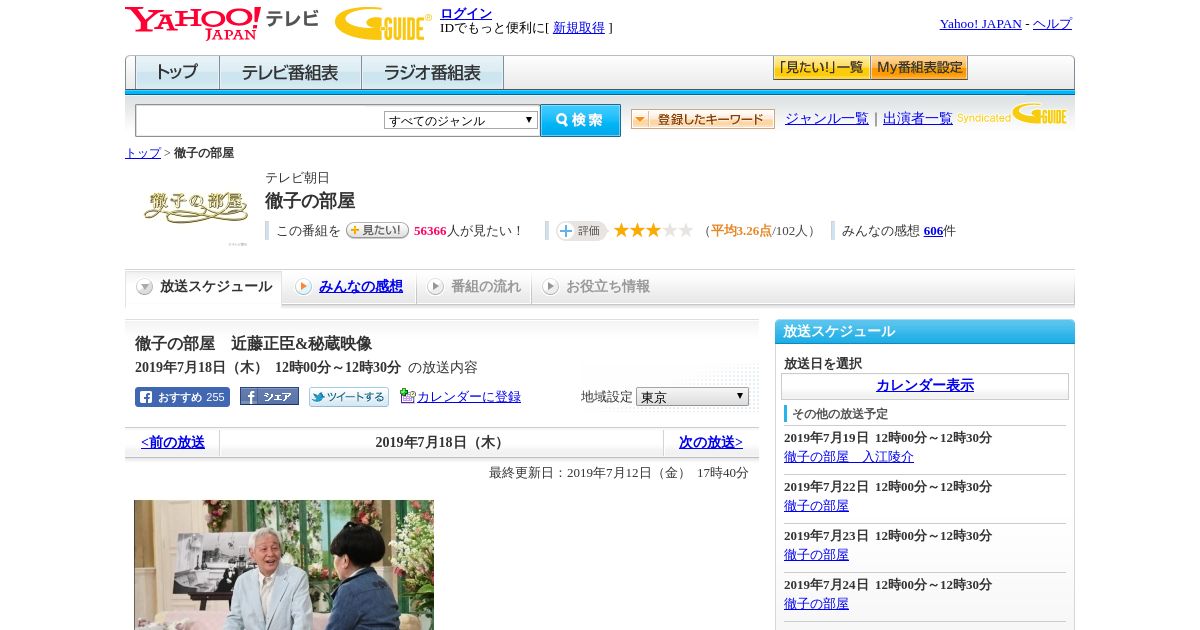Open the ヘルプ link
The height and width of the screenshot is (630, 1200).
coord(1052,24)
